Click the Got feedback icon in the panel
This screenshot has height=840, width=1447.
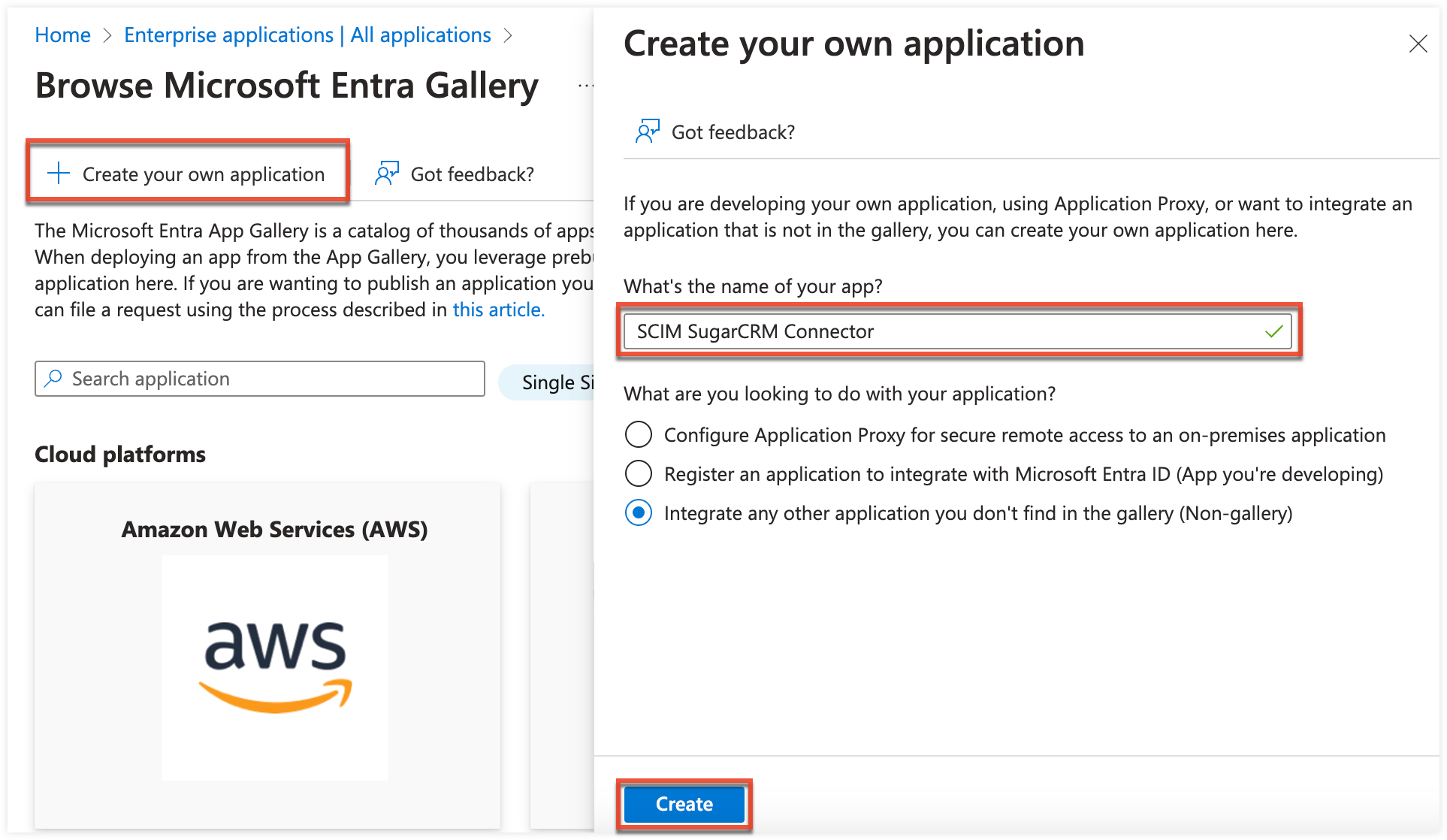646,131
